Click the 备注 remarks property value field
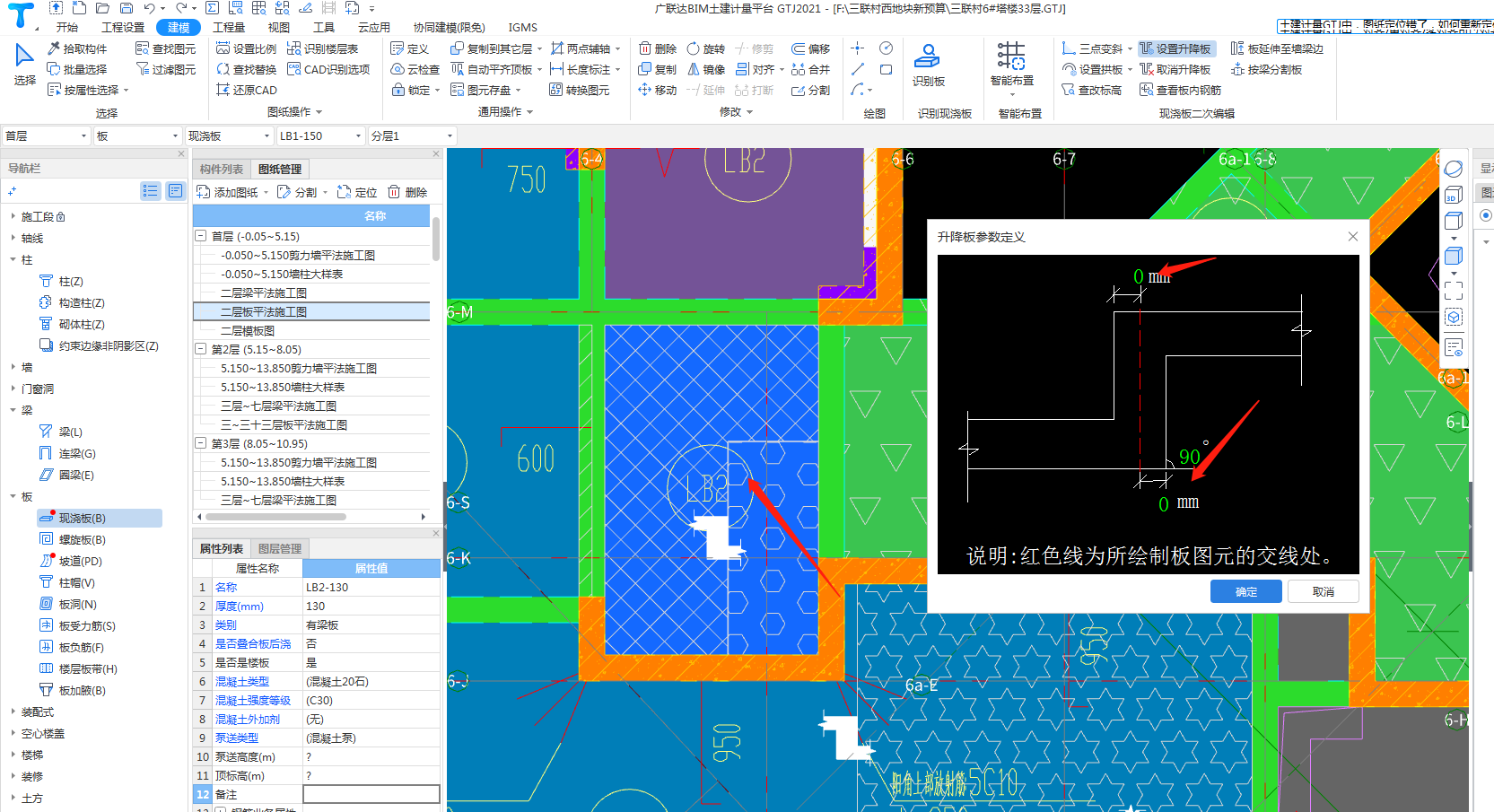The width and height of the screenshot is (1494, 812). 371,794
